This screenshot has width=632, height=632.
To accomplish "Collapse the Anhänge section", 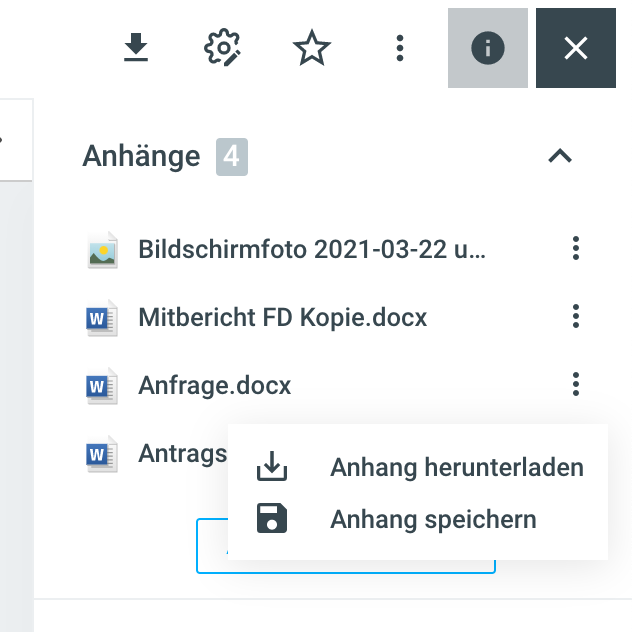I will tap(560, 156).
